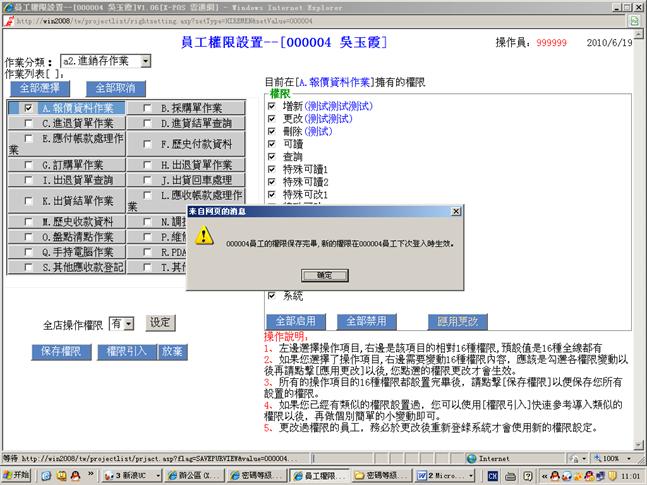This screenshot has width=647, height=485.
Task: Click the 確定 button in the message dialog
Action: pos(325,274)
